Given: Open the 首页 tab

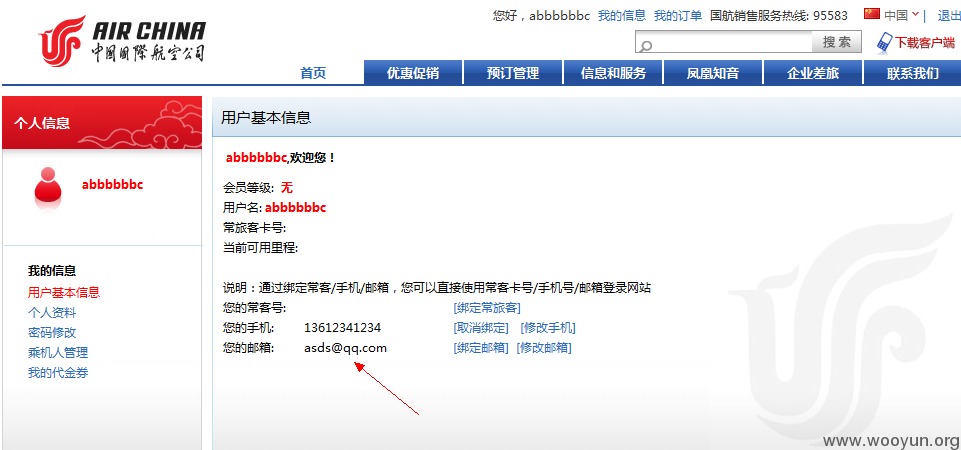Looking at the screenshot, I should pos(313,73).
